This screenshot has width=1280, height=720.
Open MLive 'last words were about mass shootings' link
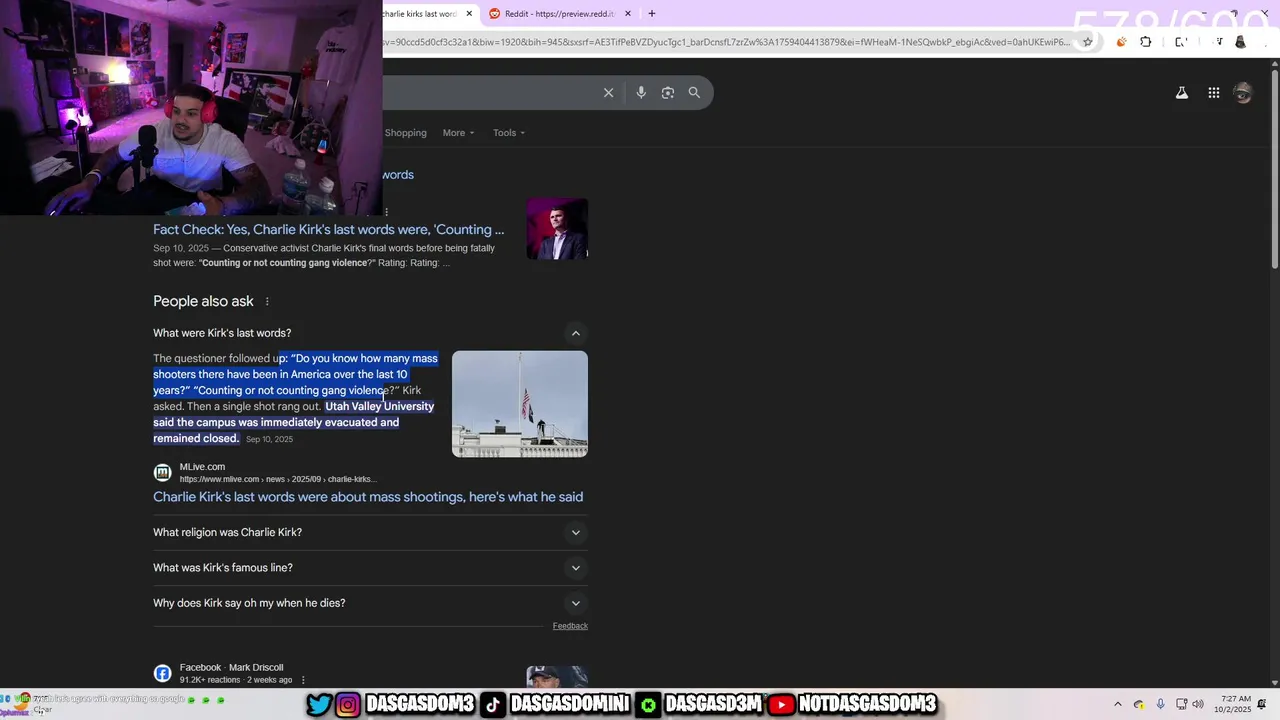(368, 497)
